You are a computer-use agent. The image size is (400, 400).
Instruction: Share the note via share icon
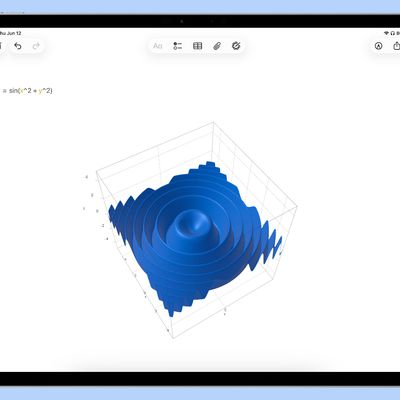click(397, 46)
